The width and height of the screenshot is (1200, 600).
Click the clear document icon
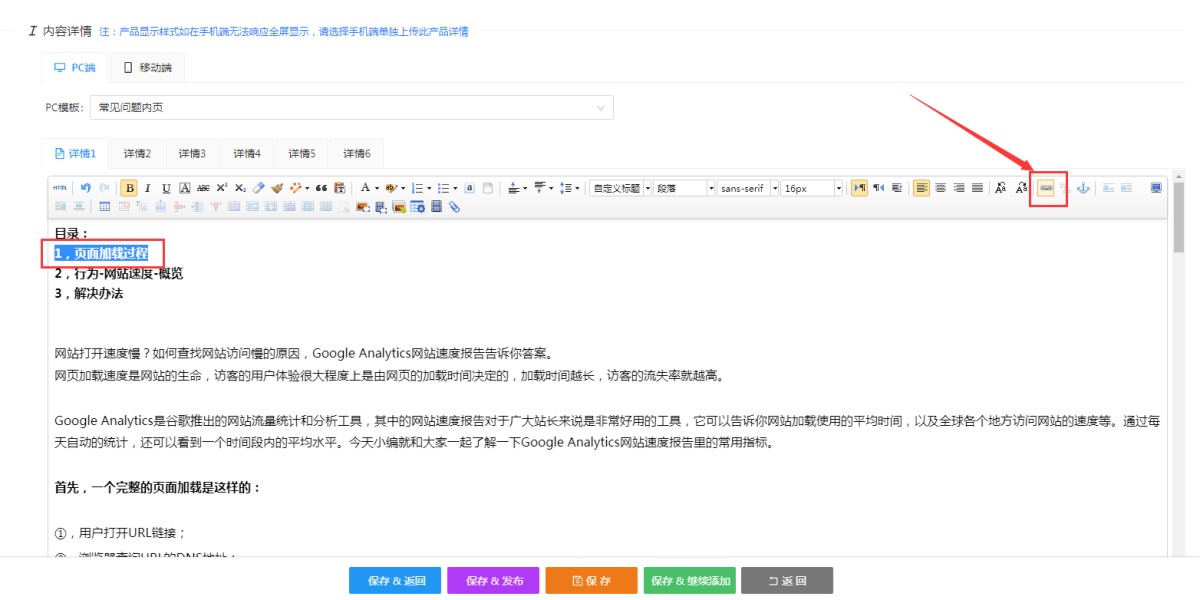(488, 188)
